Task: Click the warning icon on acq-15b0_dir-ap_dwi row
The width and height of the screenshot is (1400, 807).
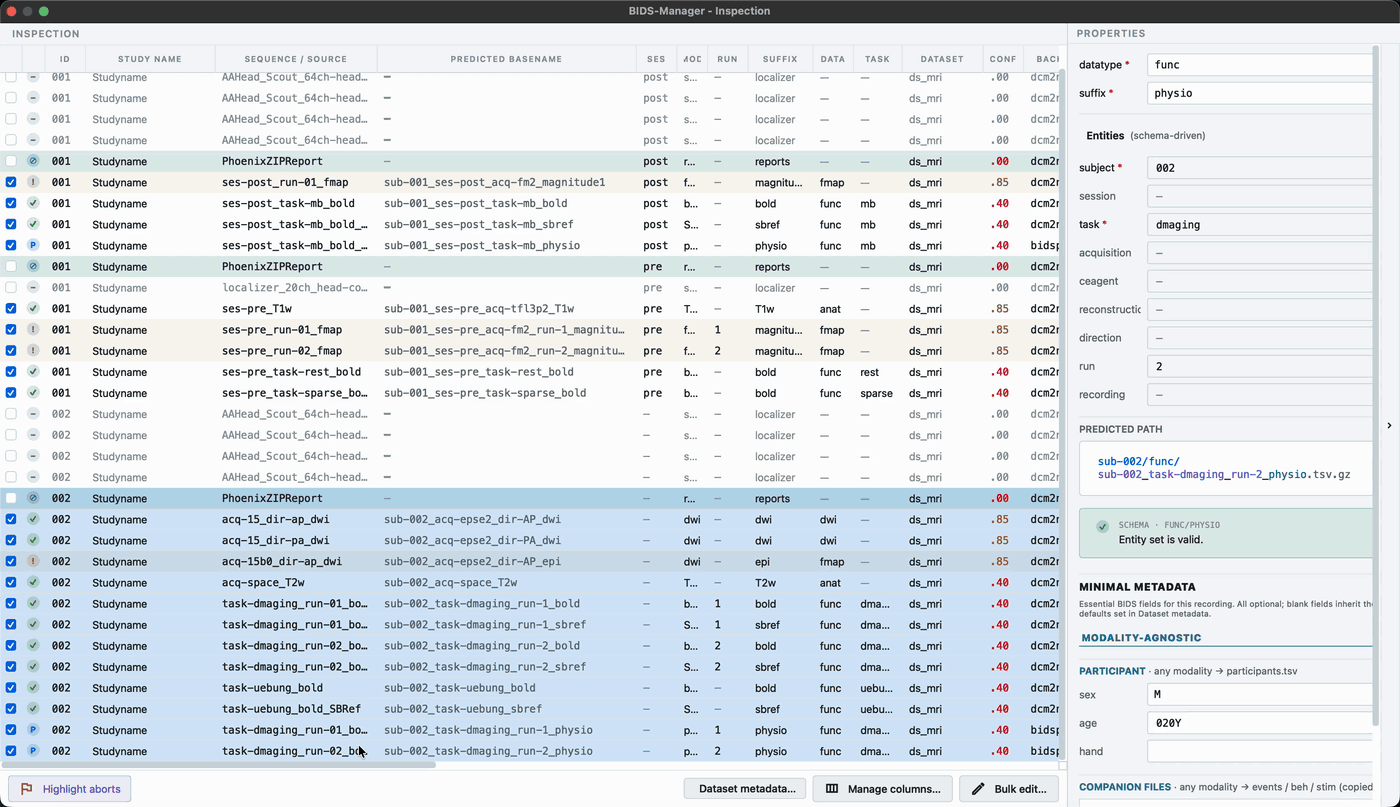Action: pyautogui.click(x=33, y=562)
